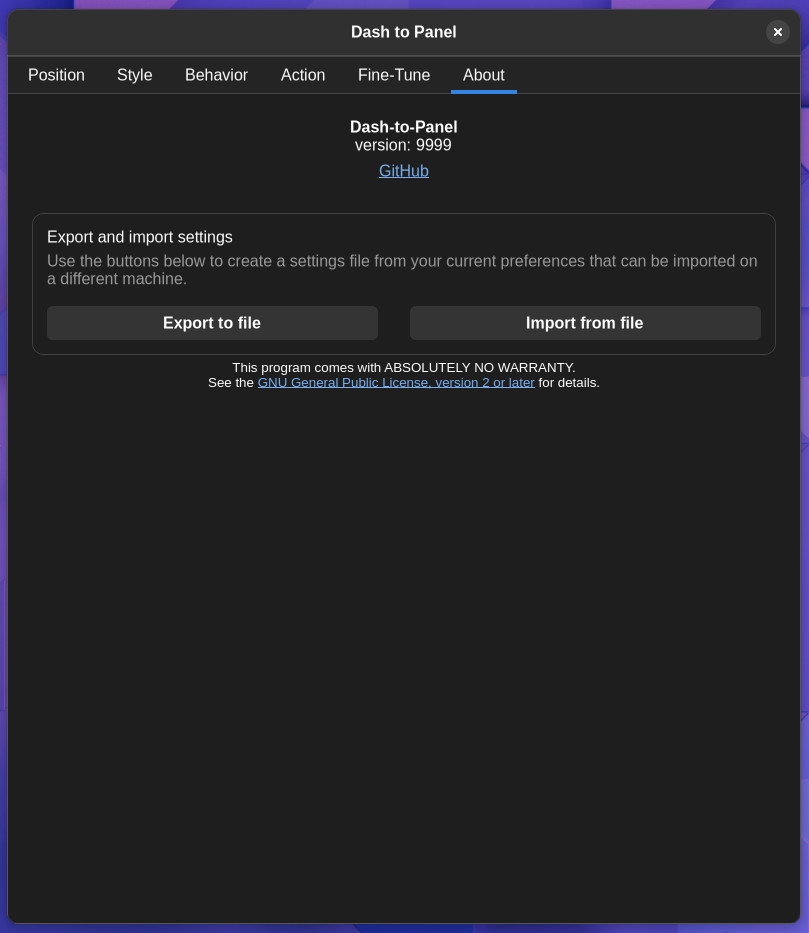Click Import from file button

click(585, 323)
